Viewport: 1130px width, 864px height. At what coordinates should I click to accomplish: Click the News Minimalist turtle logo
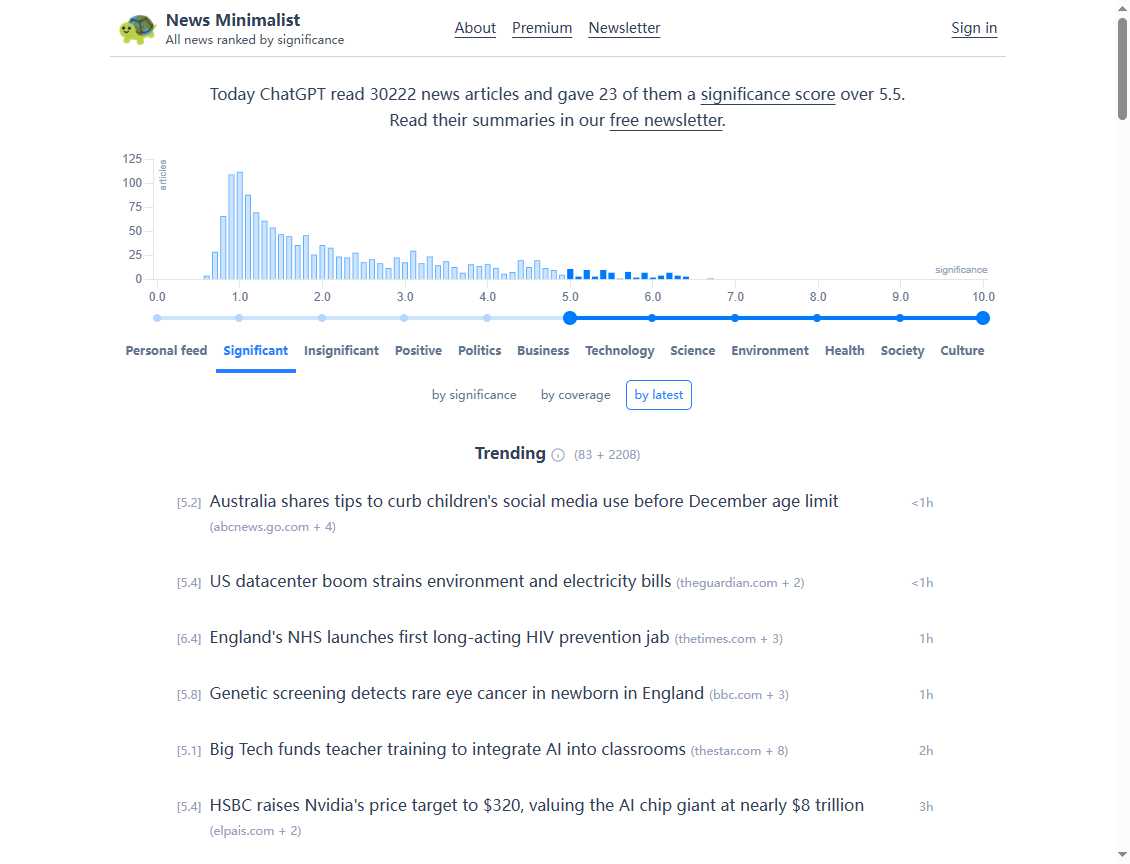[137, 29]
